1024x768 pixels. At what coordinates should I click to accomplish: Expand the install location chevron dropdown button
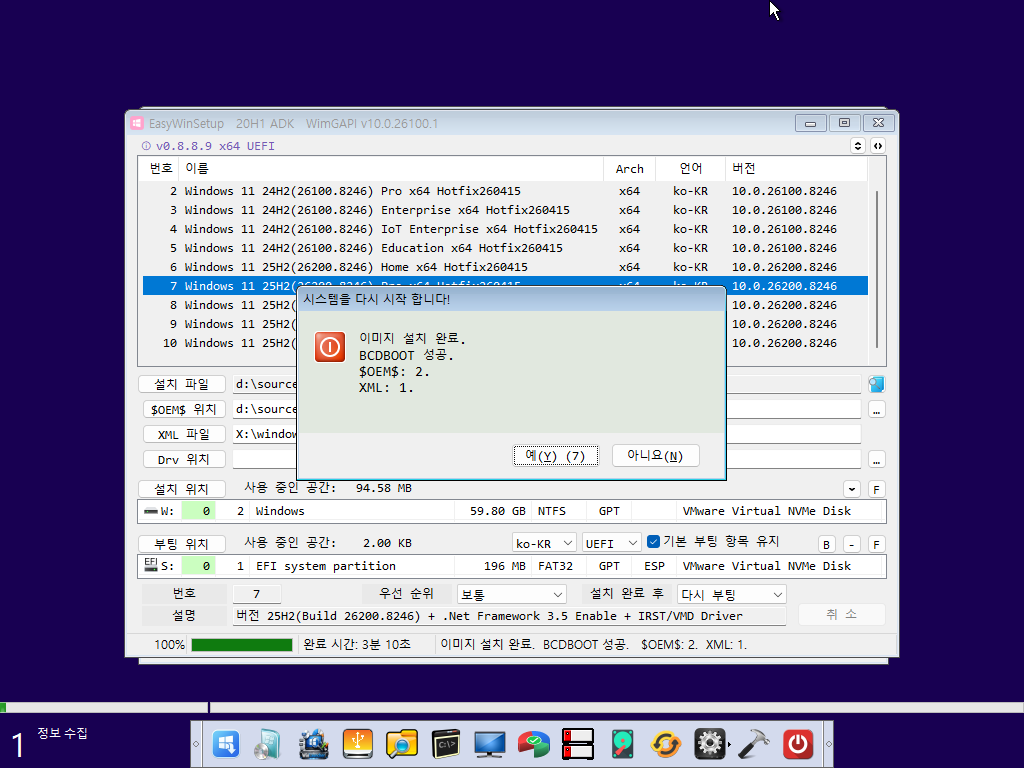pos(852,489)
